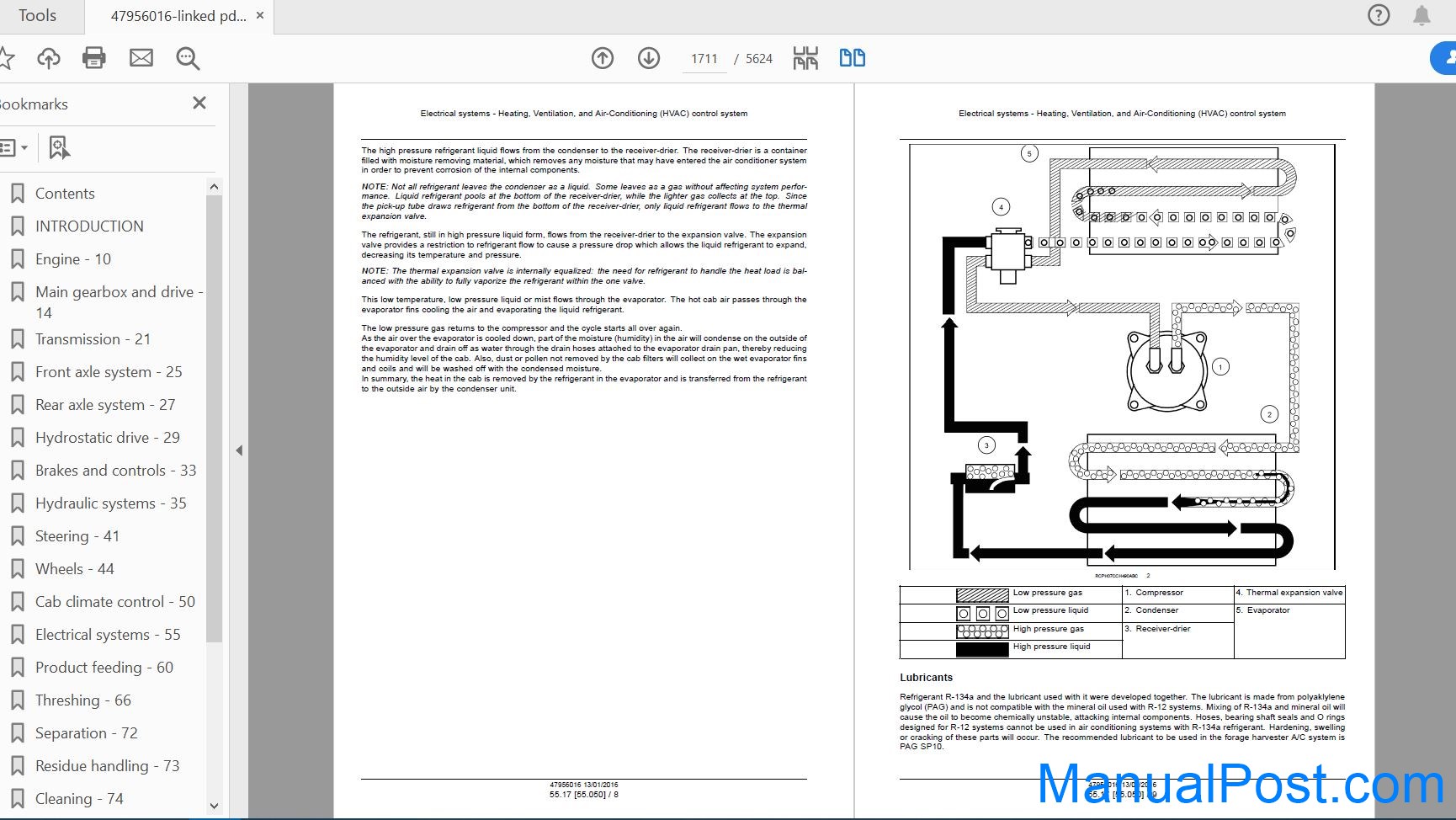The height and width of the screenshot is (820, 1456).
Task: Open the Help question mark icon
Action: pyautogui.click(x=1379, y=15)
